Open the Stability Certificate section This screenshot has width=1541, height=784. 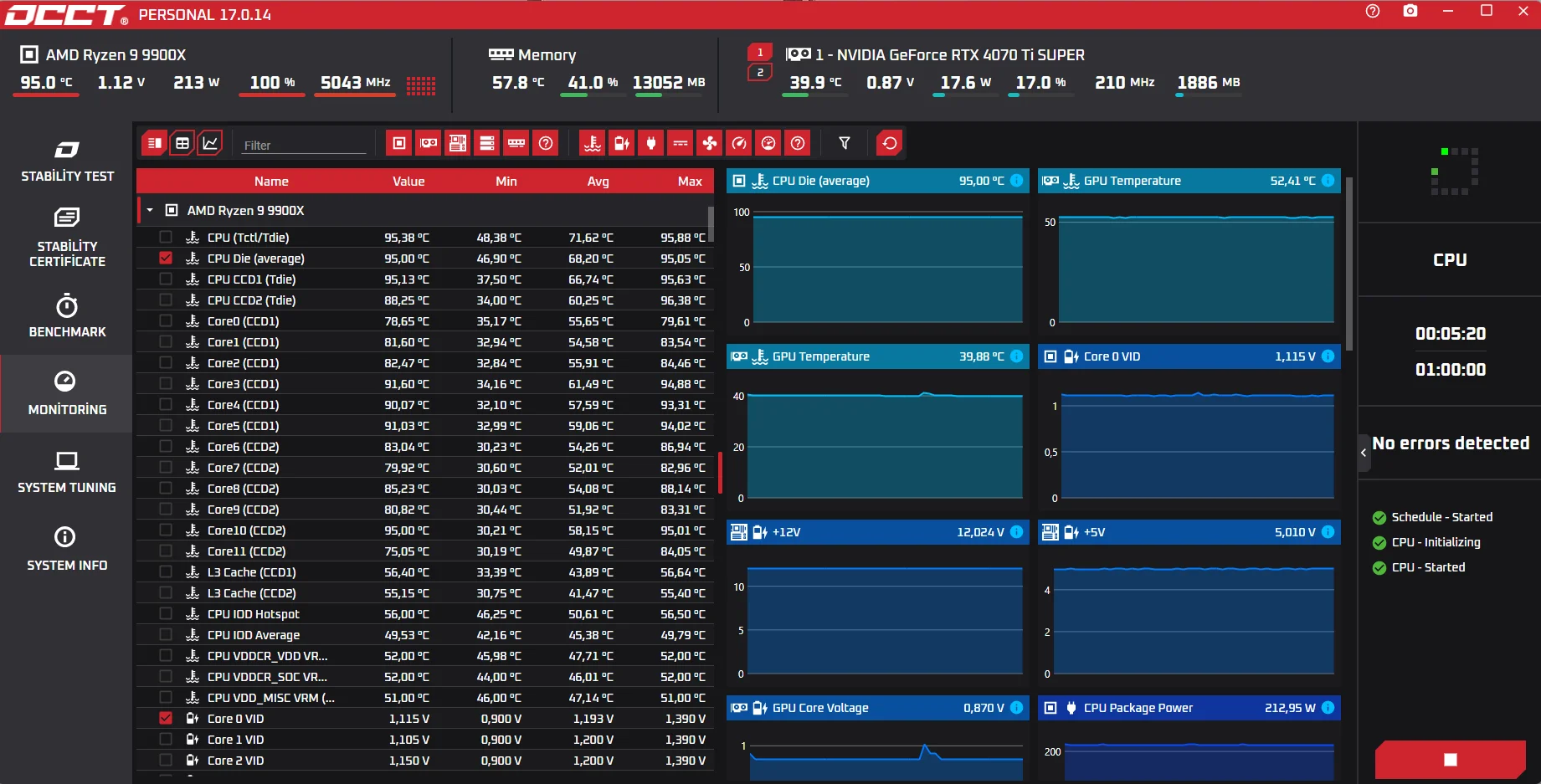[x=67, y=238]
